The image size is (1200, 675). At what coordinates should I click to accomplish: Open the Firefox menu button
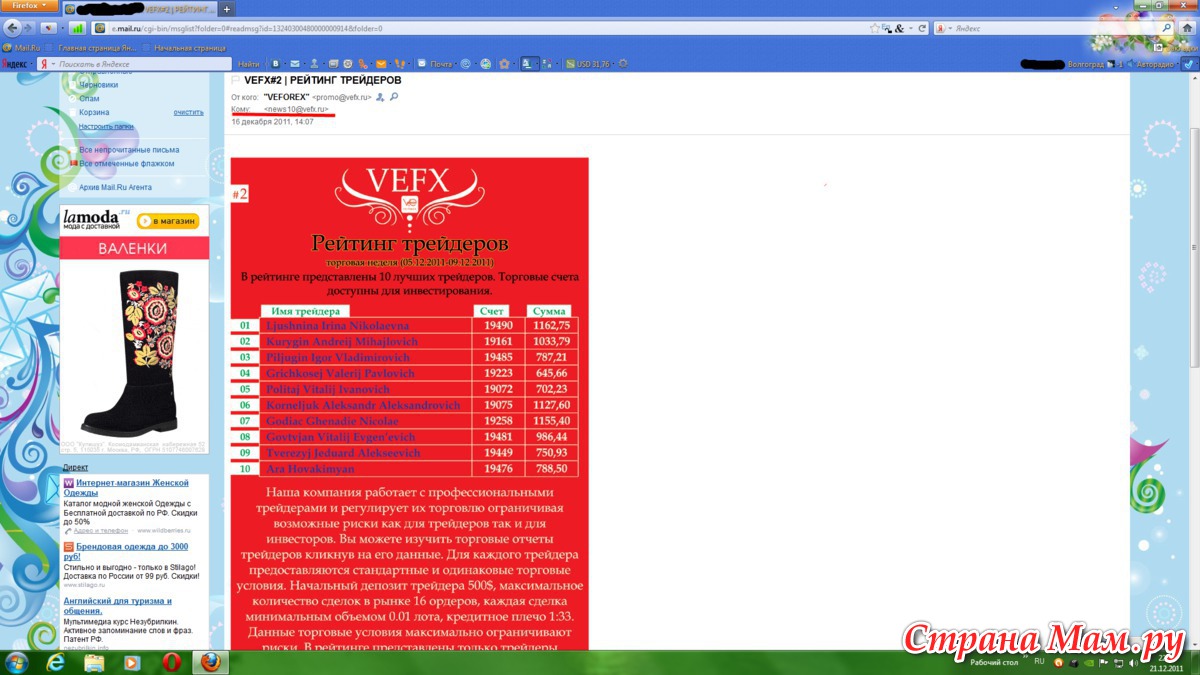(30, 6)
